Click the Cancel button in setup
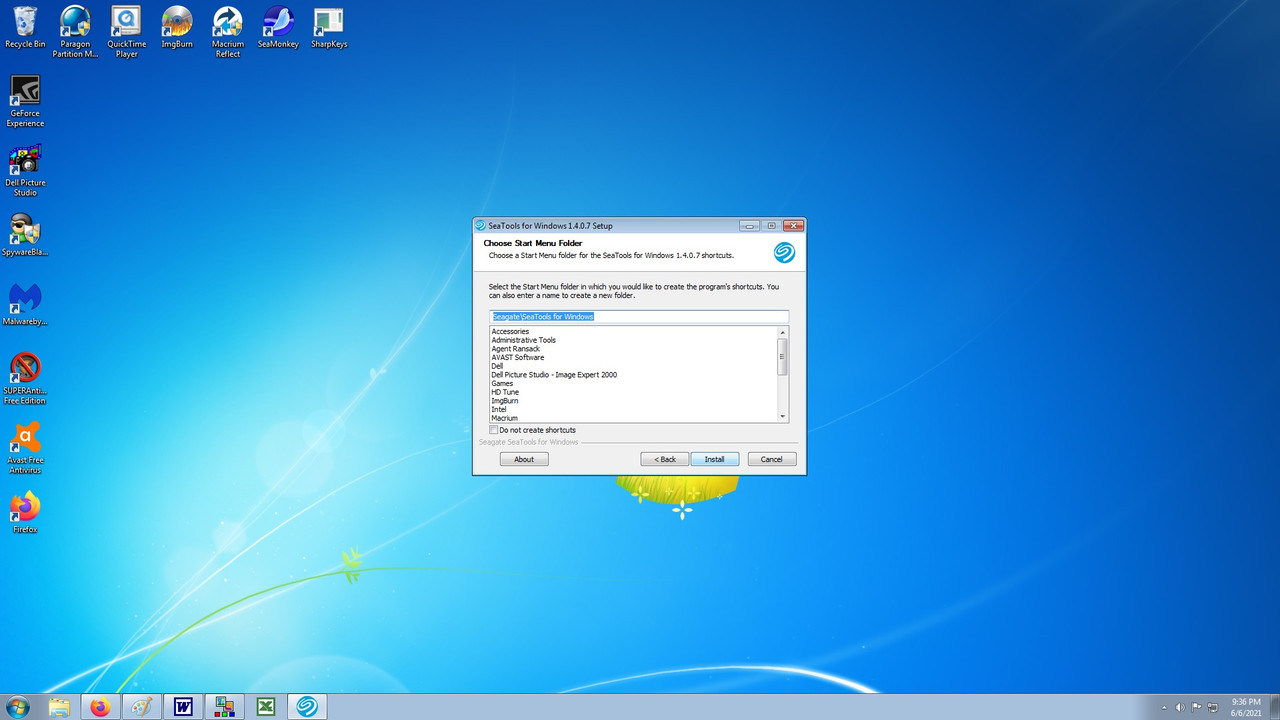The width and height of the screenshot is (1280, 720). click(x=772, y=459)
